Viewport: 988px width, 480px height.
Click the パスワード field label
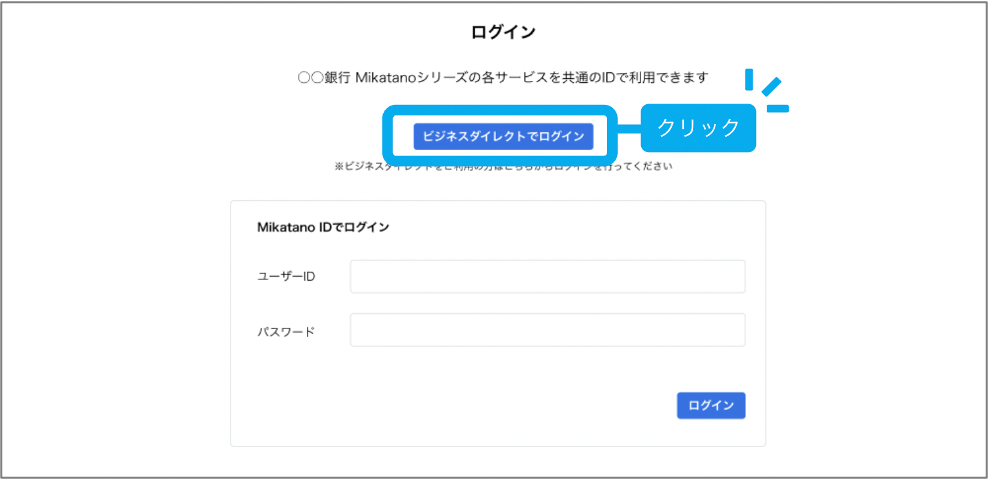pyautogui.click(x=286, y=331)
